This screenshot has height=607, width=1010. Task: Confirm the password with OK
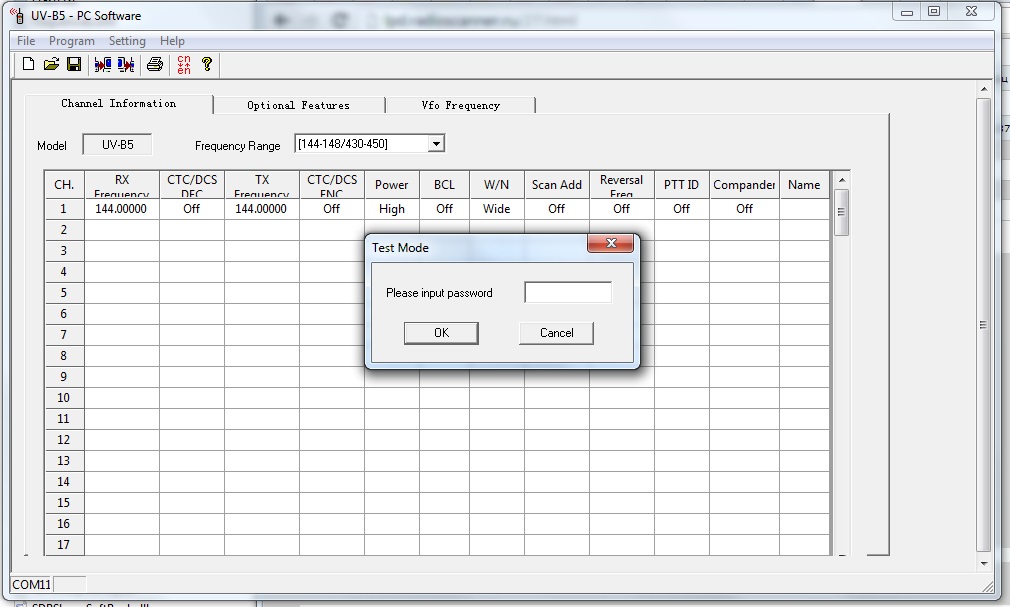441,333
